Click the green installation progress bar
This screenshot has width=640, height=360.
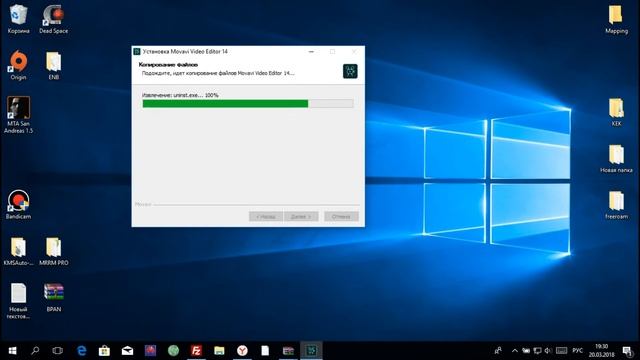pyautogui.click(x=247, y=104)
